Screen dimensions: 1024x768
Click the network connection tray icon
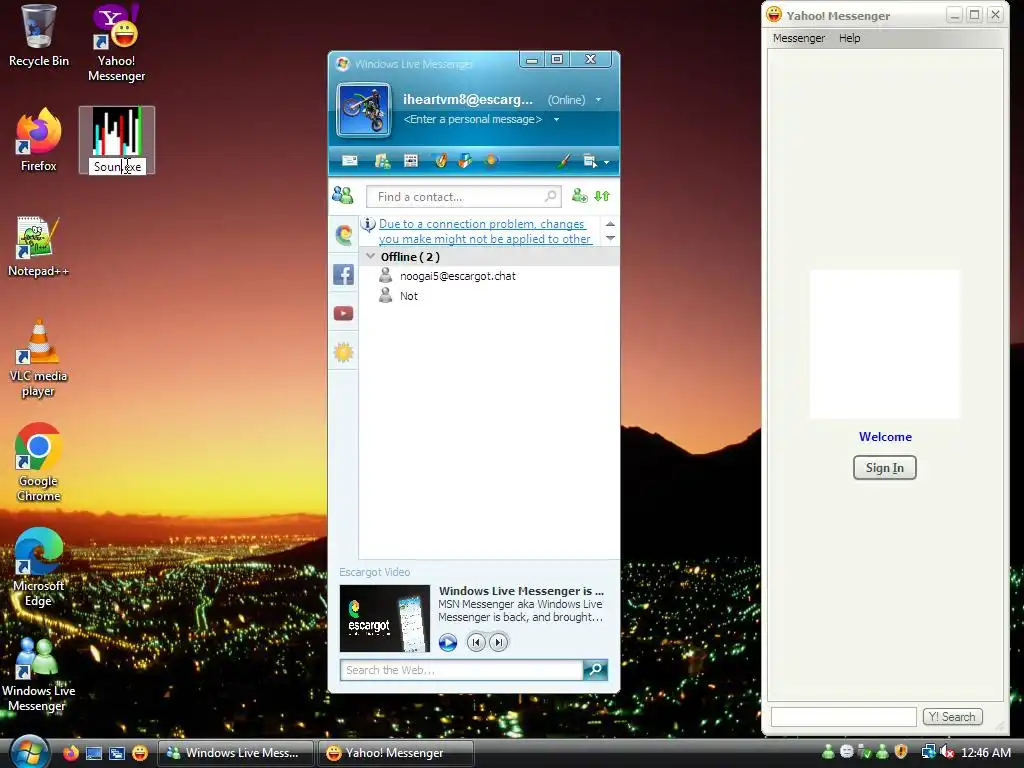pyautogui.click(x=928, y=752)
